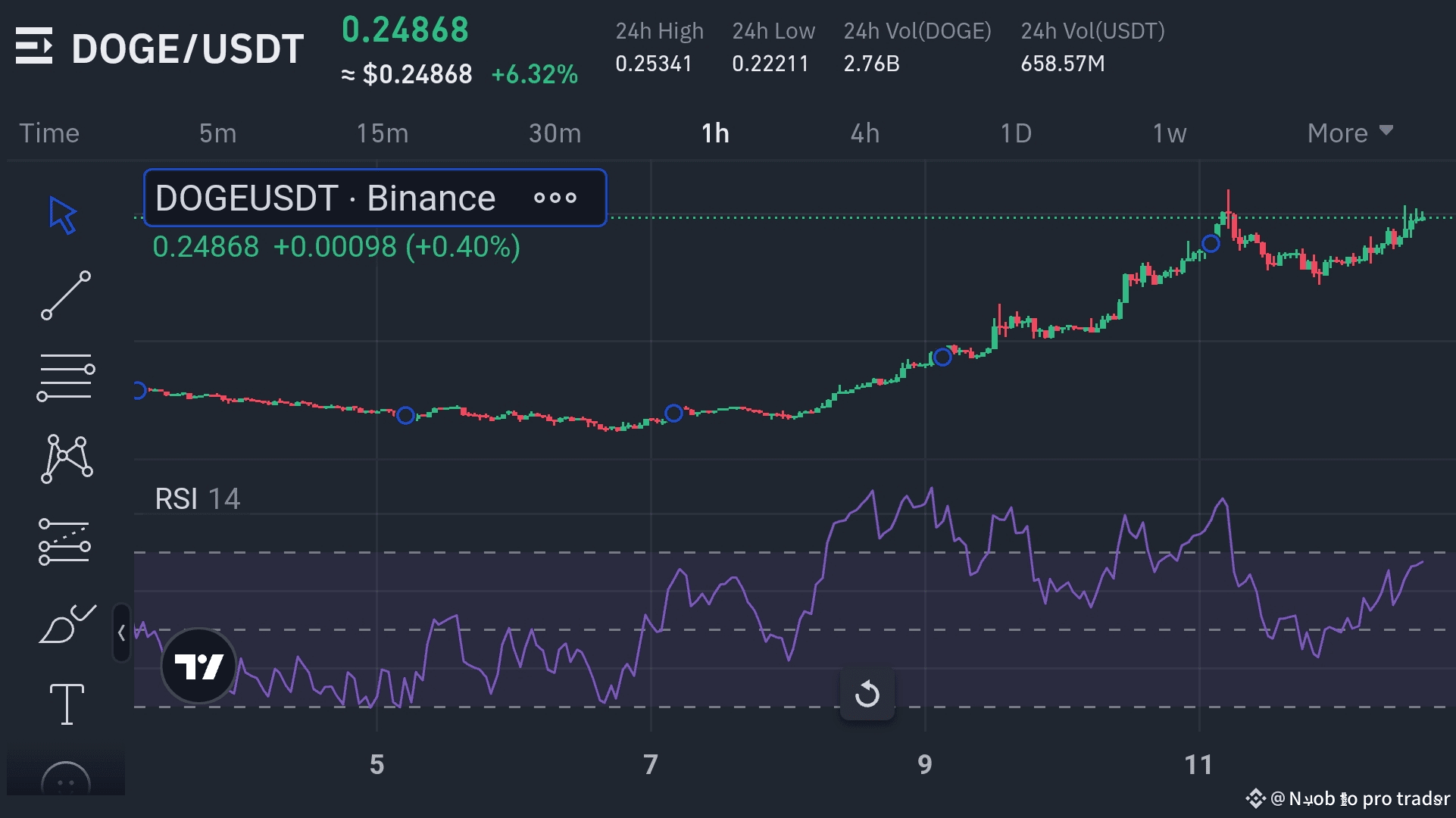Click the chart refresh button
Image resolution: width=1456 pixels, height=818 pixels.
(x=868, y=693)
